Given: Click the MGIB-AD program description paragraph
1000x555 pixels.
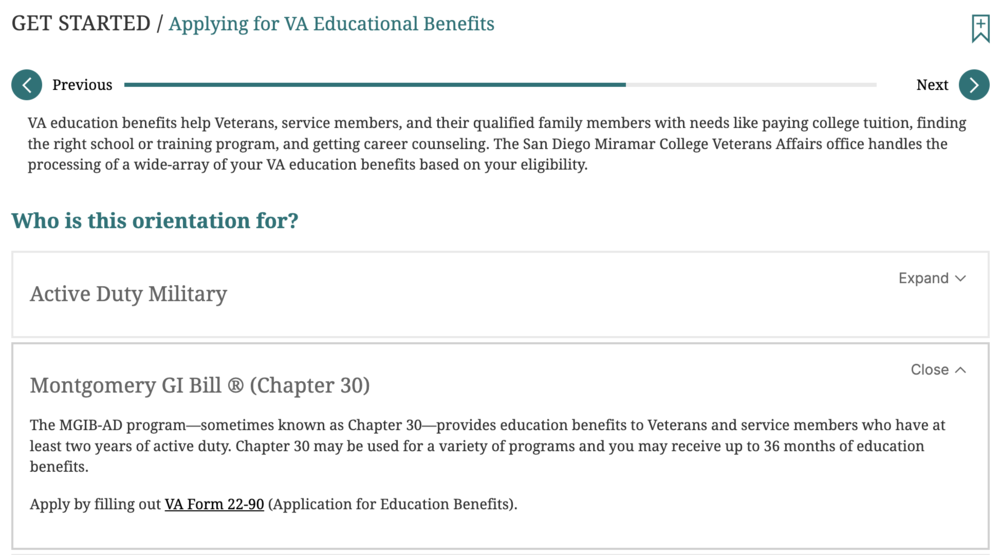Looking at the screenshot, I should pos(487,446).
